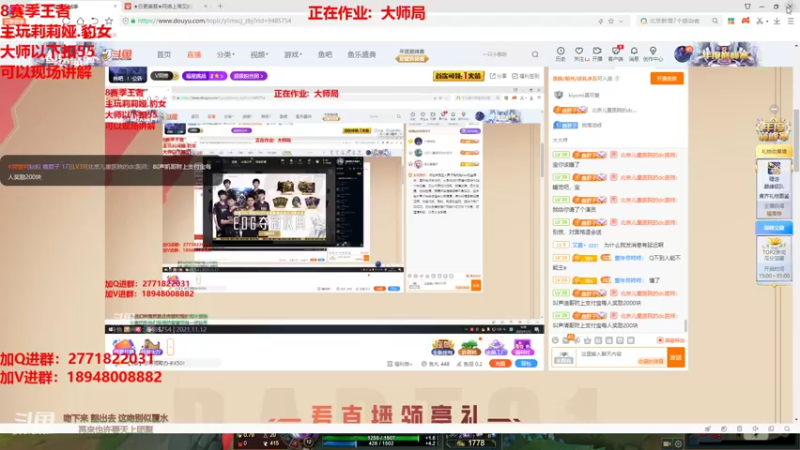Click the user avatar in header
The width and height of the screenshot is (800, 450).
[x=682, y=54]
